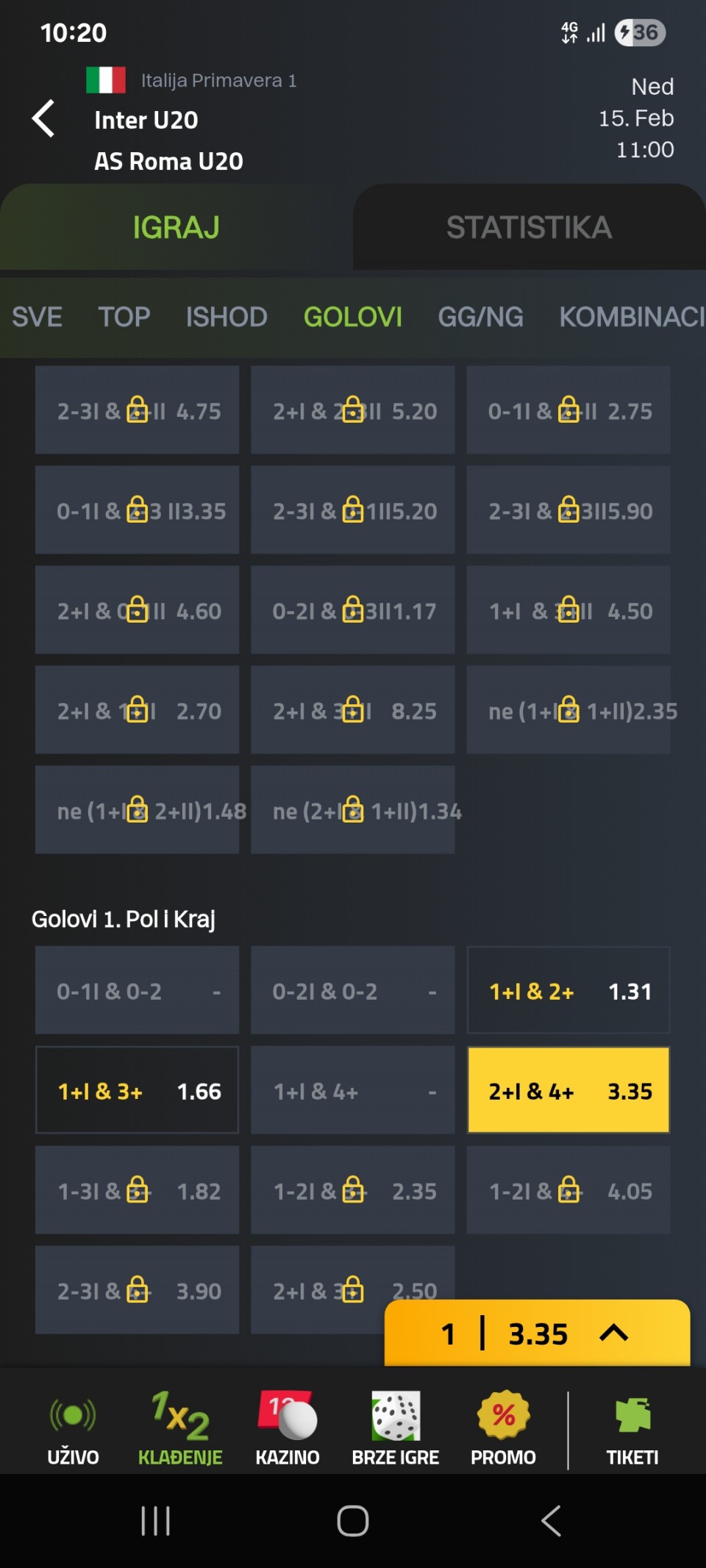Open the Promo percent badge icon

click(504, 1416)
